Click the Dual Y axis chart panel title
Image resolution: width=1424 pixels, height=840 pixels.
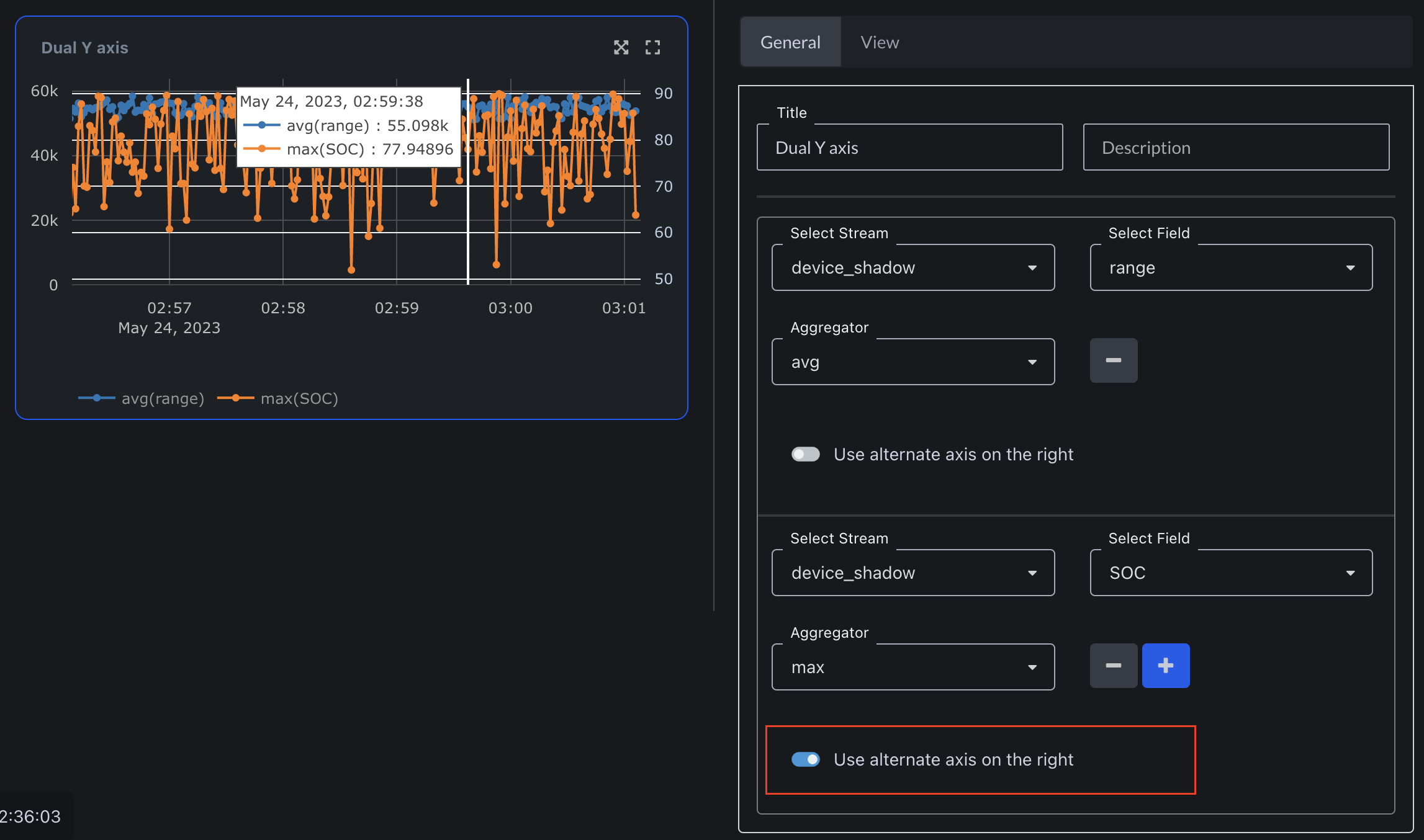84,48
